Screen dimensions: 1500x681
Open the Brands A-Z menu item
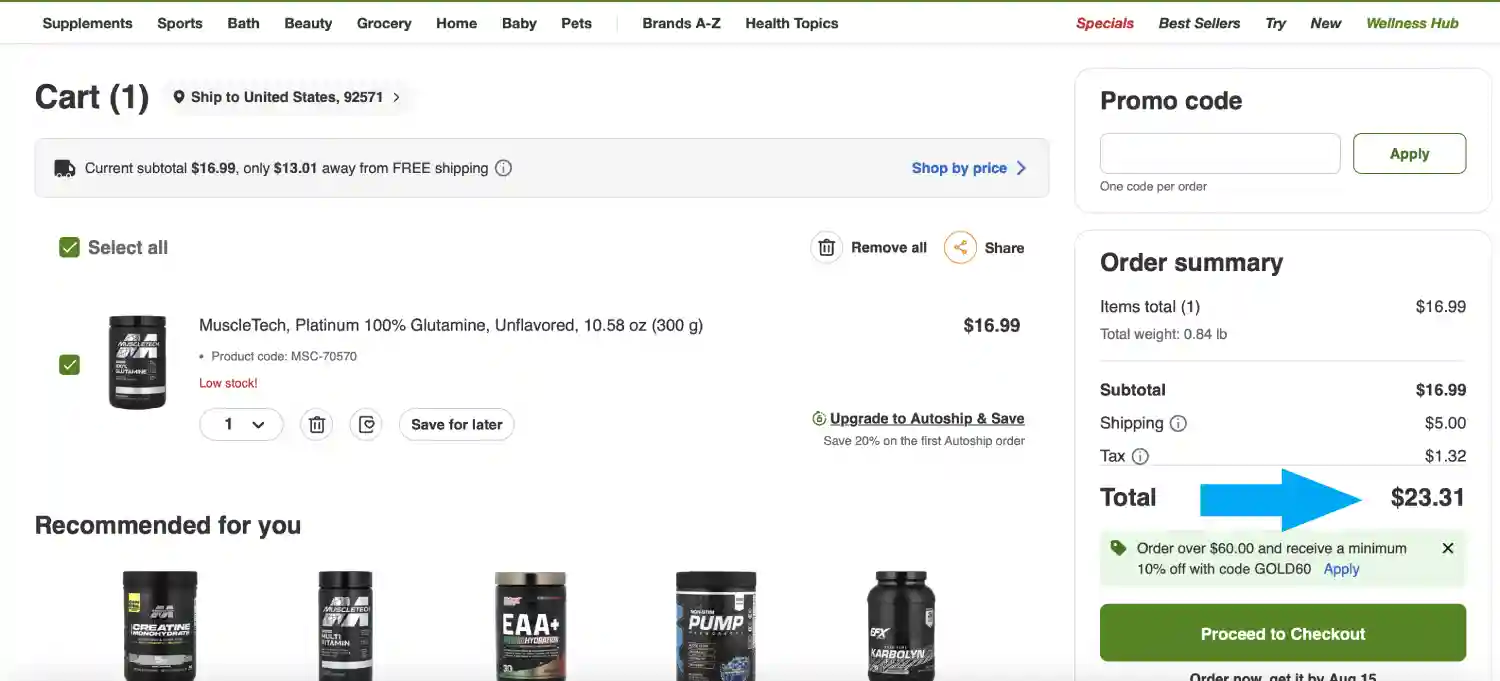681,23
